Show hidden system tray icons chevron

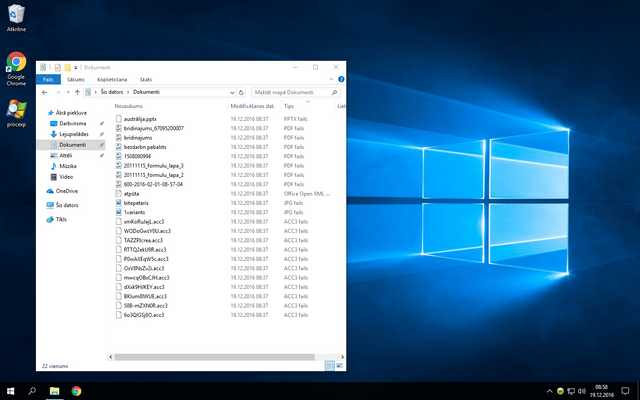coord(549,391)
